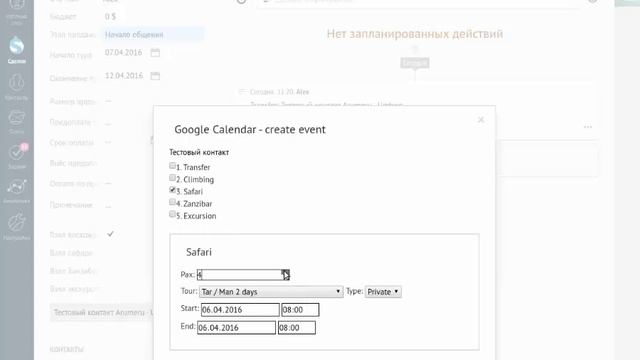
Task: Close the Google Calendar create event dialog
Action: click(x=481, y=120)
